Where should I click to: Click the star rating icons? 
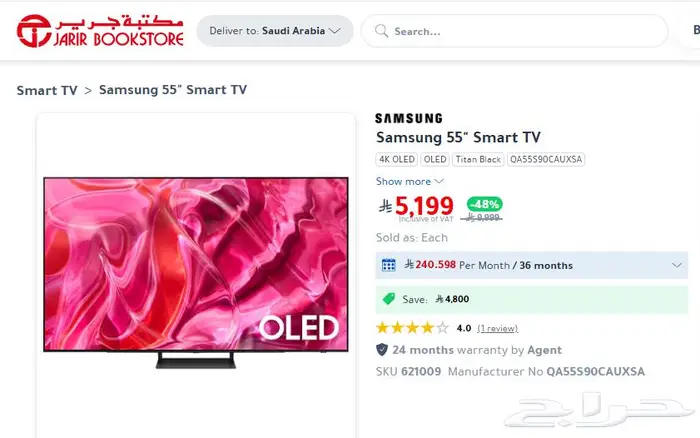coord(412,328)
